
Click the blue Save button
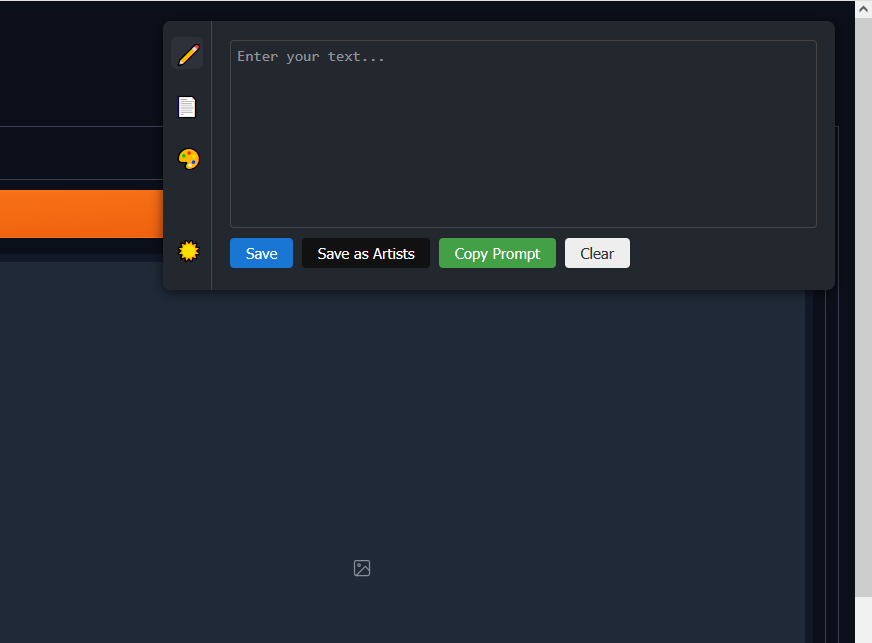261,253
